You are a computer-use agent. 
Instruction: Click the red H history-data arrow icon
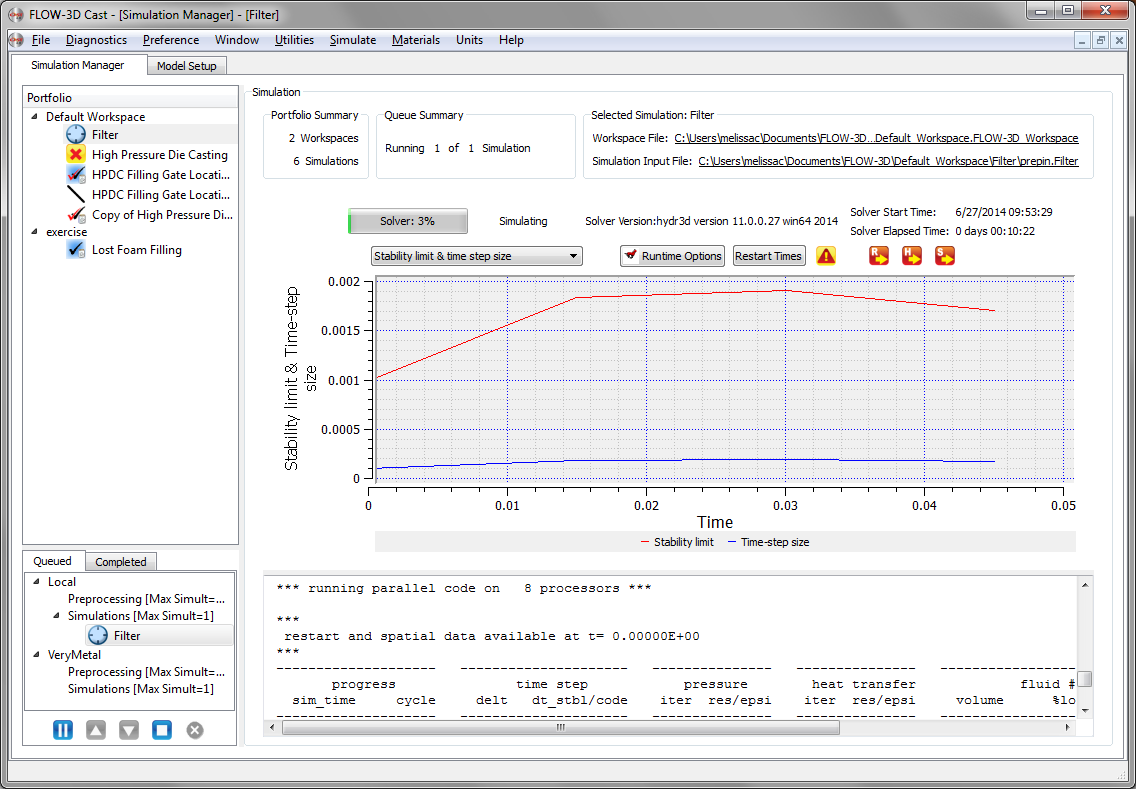[x=911, y=256]
